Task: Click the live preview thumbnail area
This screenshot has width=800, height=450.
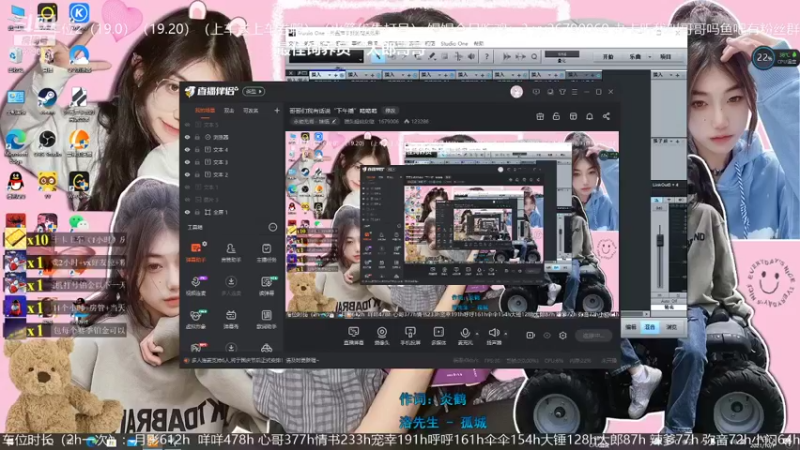Action: (452, 225)
